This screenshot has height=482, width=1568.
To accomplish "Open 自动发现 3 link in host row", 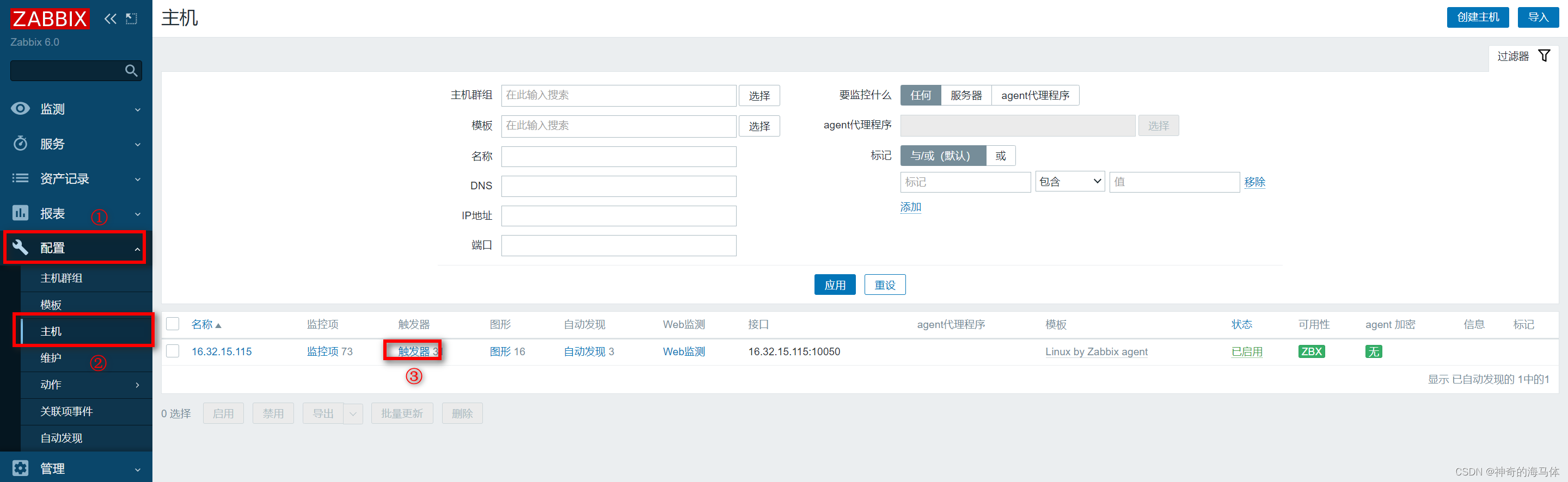I will 584,352.
